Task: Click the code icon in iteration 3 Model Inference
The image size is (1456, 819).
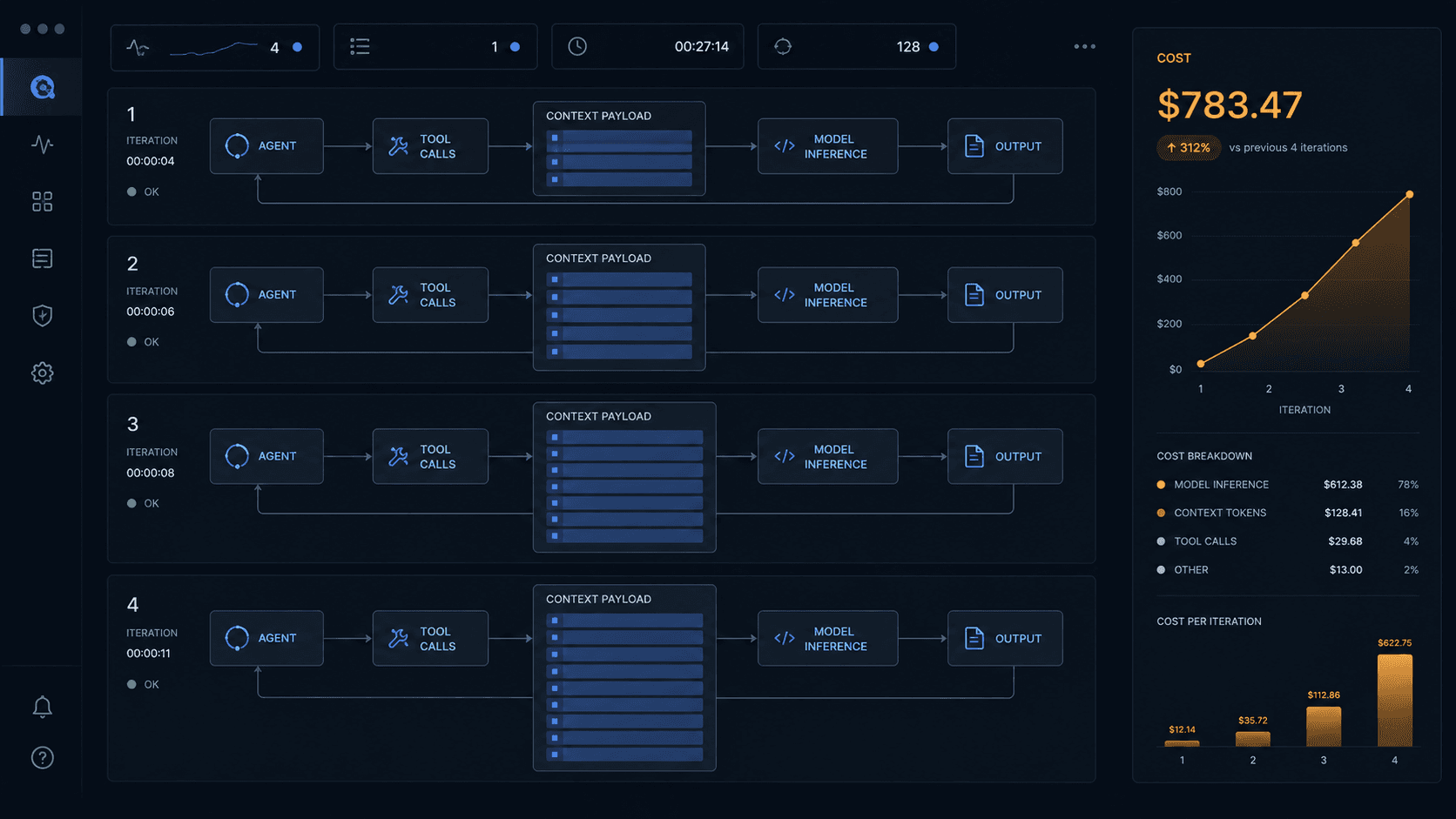Action: 785,456
